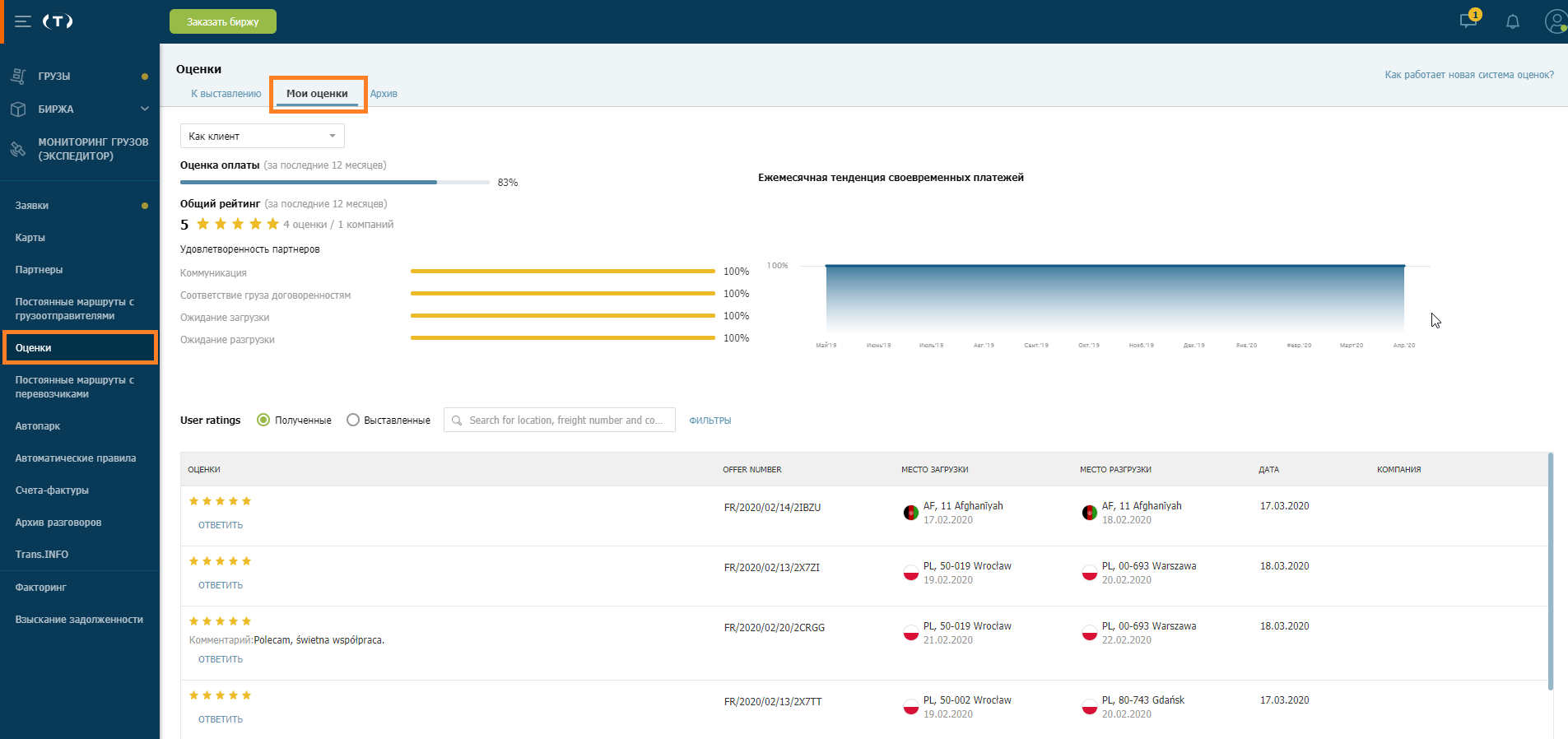Switch to Архив tab

(384, 94)
